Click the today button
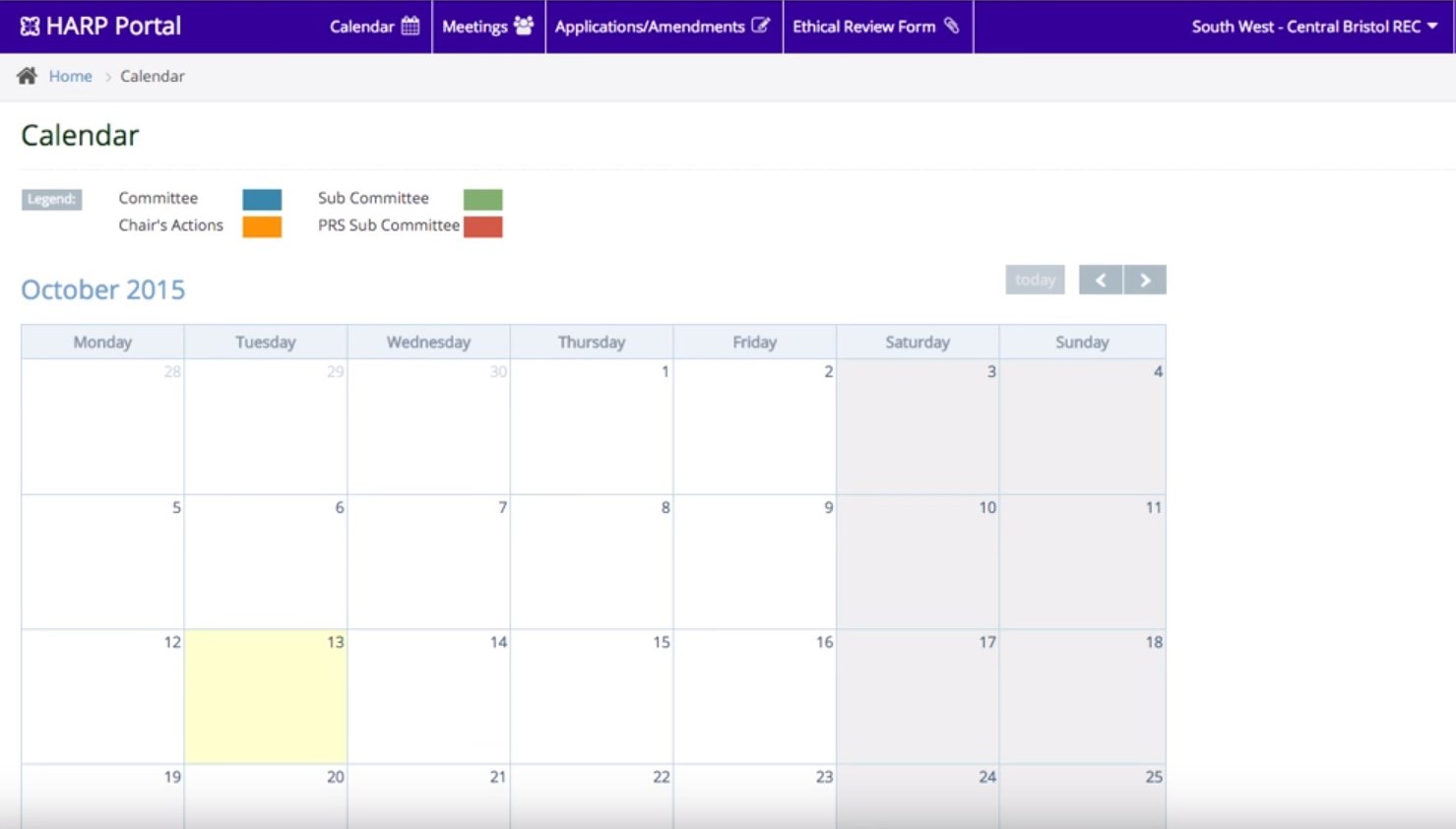Image resolution: width=1456 pixels, height=829 pixels. click(1035, 280)
